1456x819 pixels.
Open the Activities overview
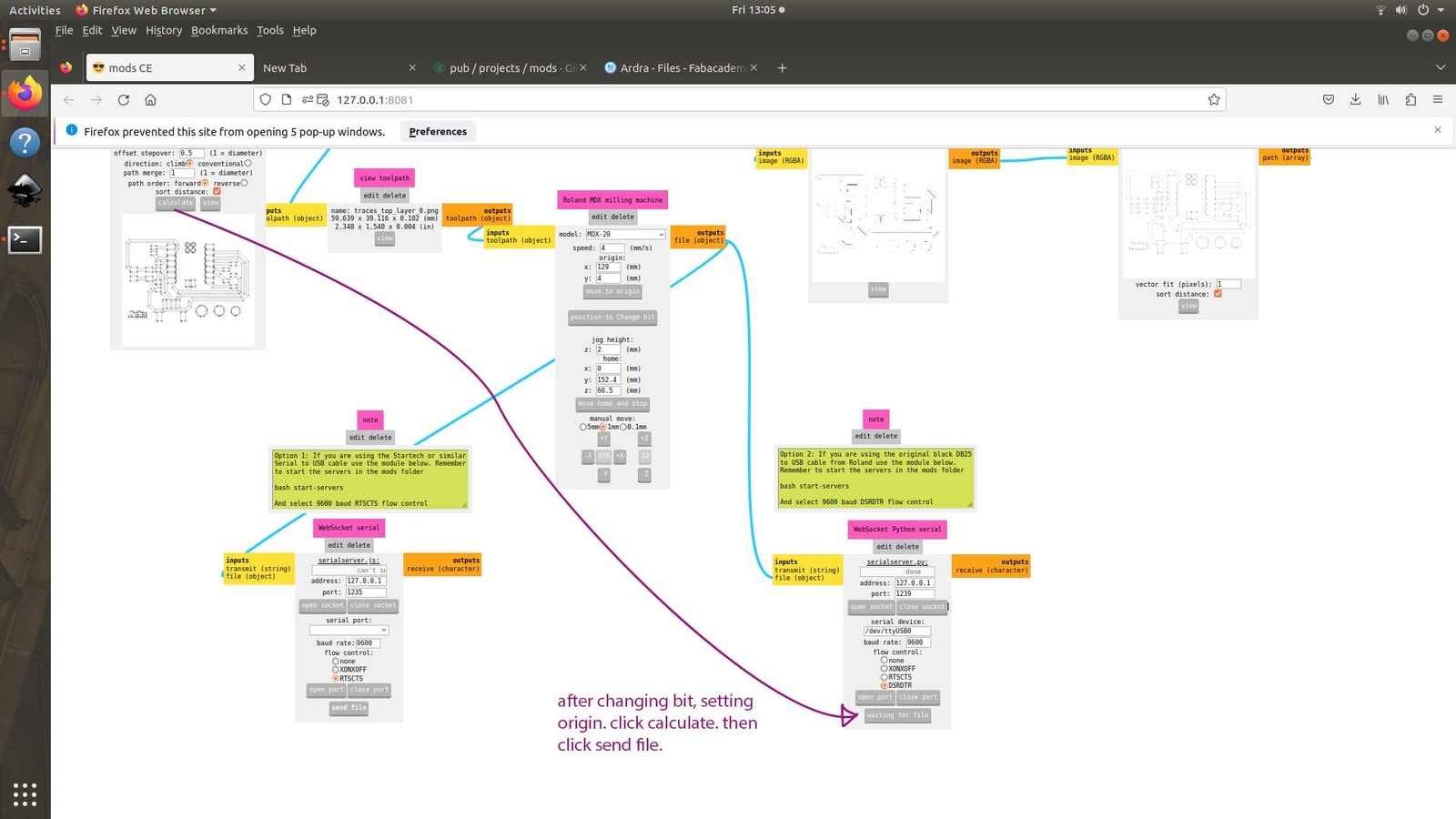[35, 10]
